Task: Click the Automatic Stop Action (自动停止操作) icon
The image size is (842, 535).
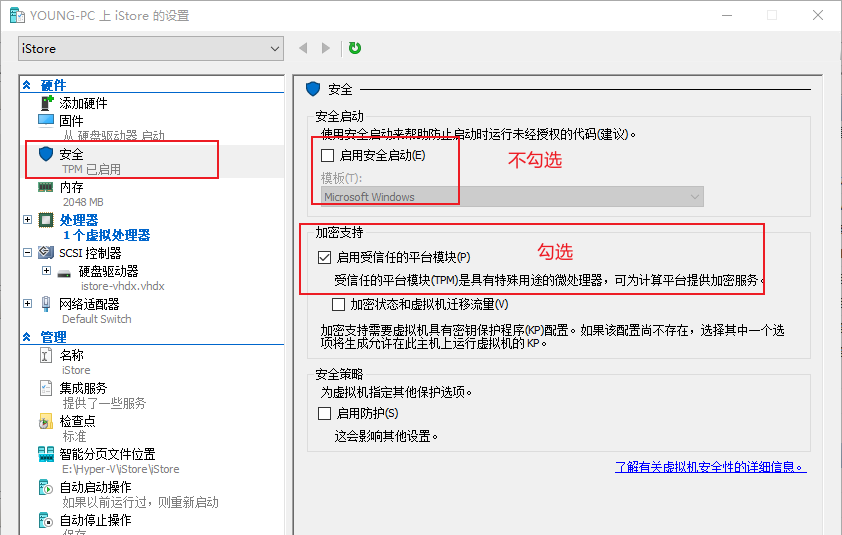Action: pyautogui.click(x=46, y=520)
